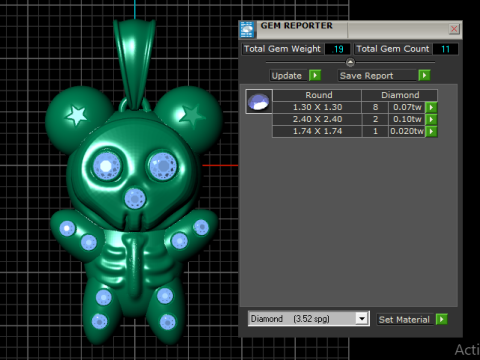The height and width of the screenshot is (360, 480).
Task: Click the Diamond column header
Action: (x=400, y=95)
